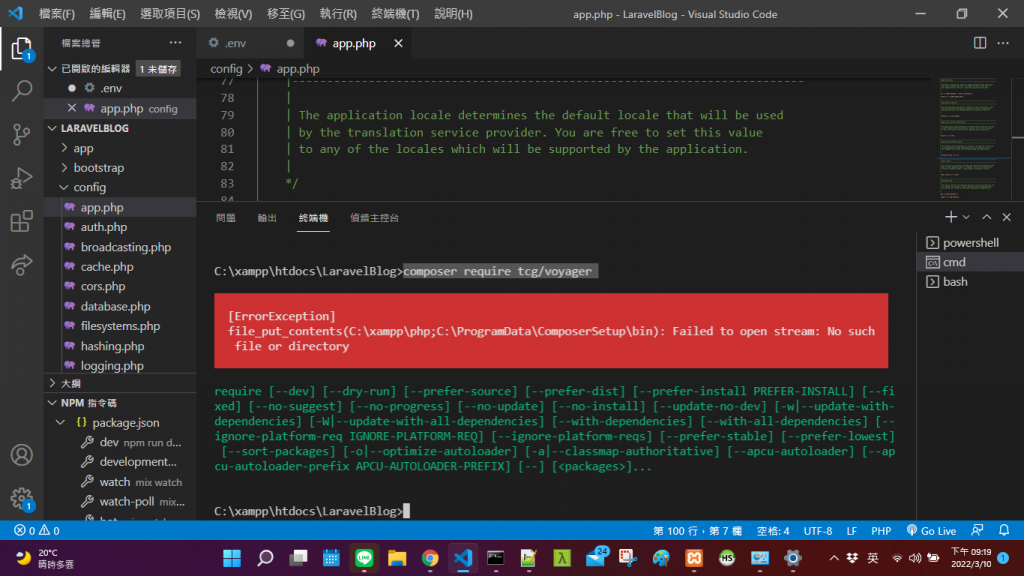The height and width of the screenshot is (576, 1024).
Task: Switch to the Debug Console panel tab
Action: click(374, 217)
